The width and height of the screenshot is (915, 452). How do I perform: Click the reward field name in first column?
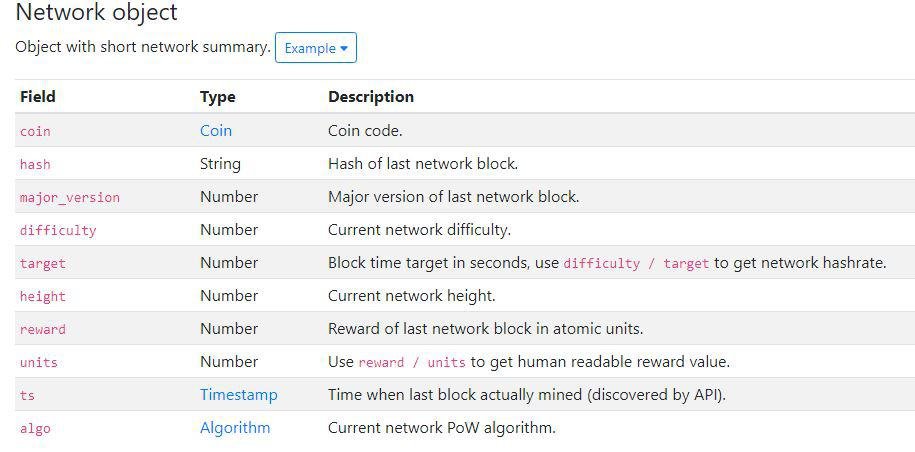tap(43, 329)
